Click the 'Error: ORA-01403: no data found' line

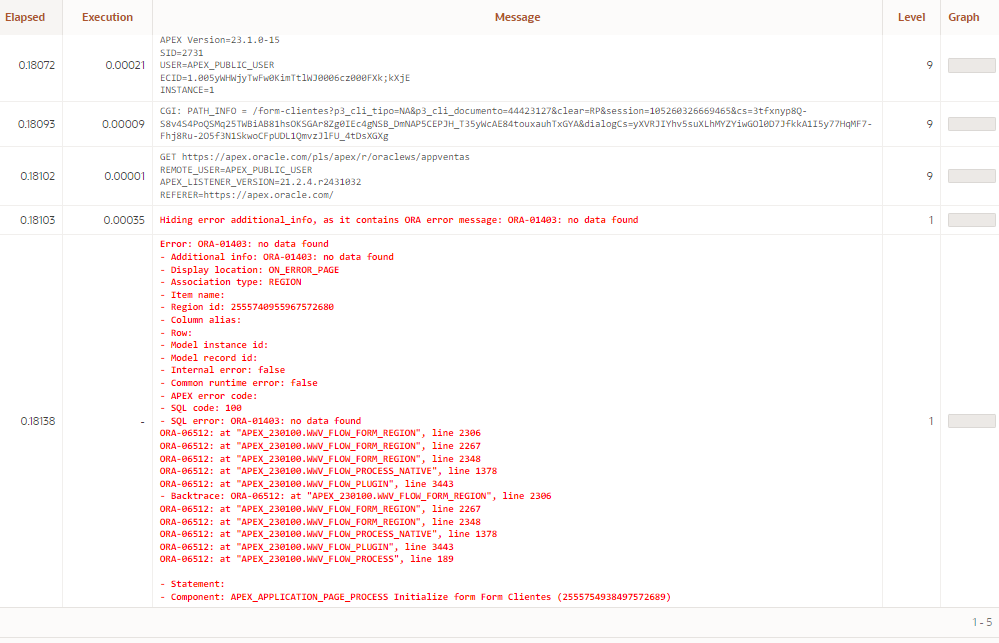[x=244, y=244]
